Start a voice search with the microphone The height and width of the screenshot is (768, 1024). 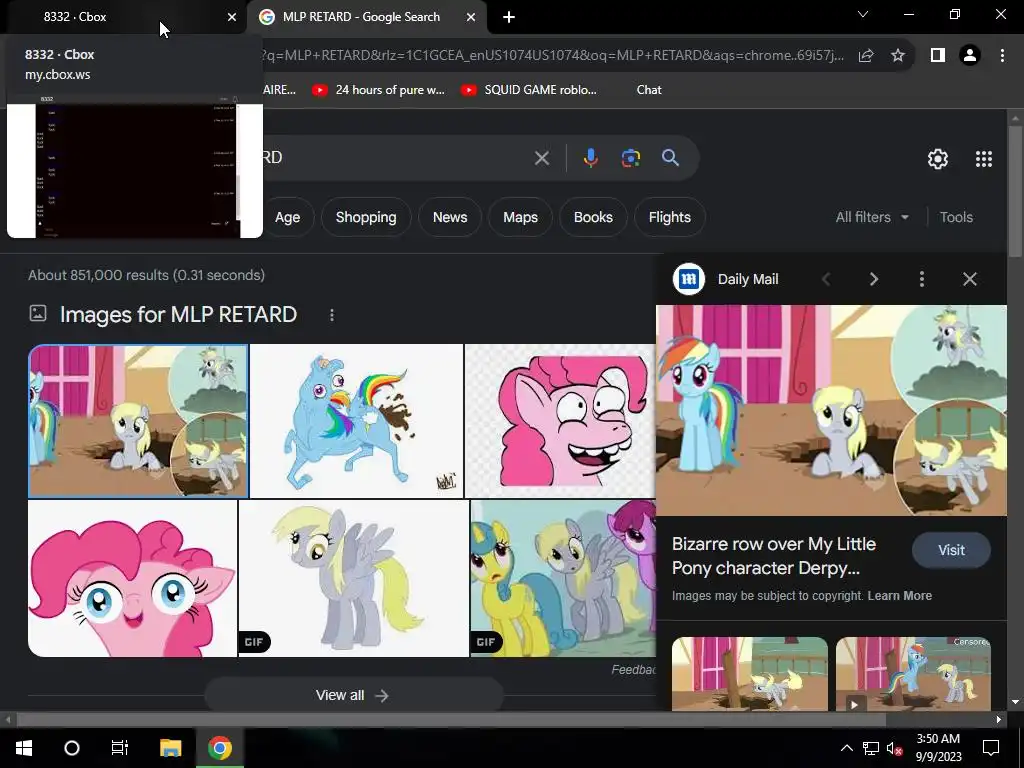pos(590,158)
